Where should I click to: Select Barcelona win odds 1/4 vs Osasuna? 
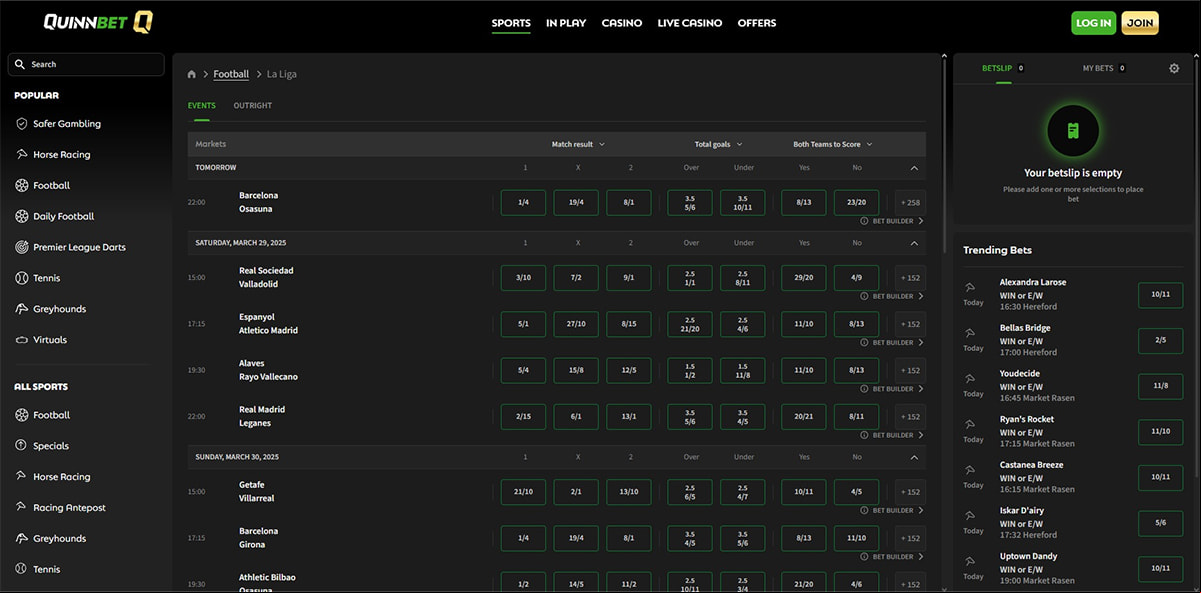tap(523, 203)
